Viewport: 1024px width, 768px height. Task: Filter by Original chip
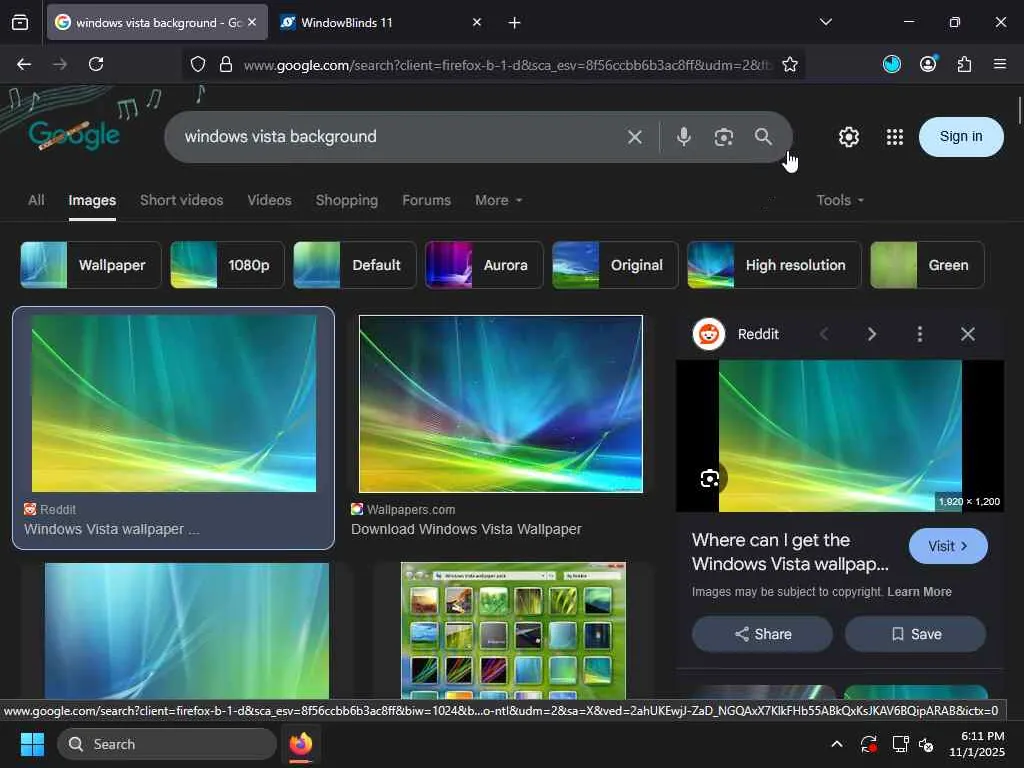pos(615,265)
